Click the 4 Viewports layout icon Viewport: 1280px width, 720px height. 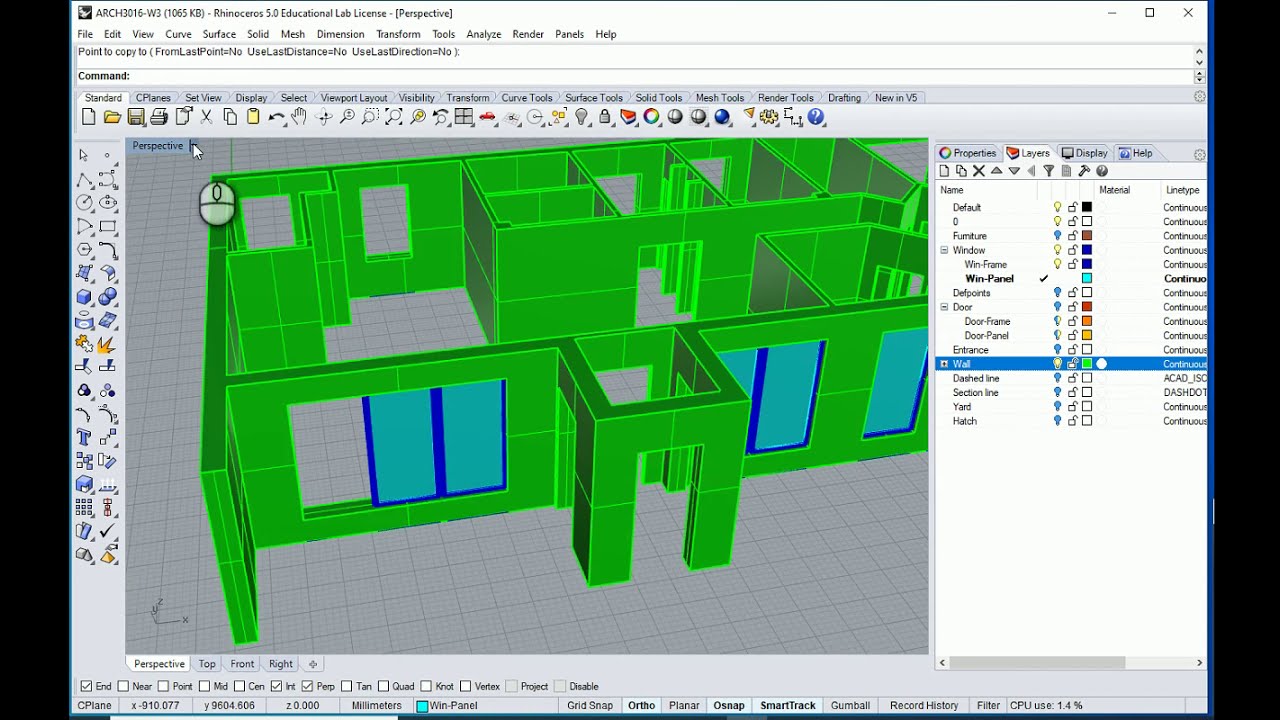pos(464,117)
